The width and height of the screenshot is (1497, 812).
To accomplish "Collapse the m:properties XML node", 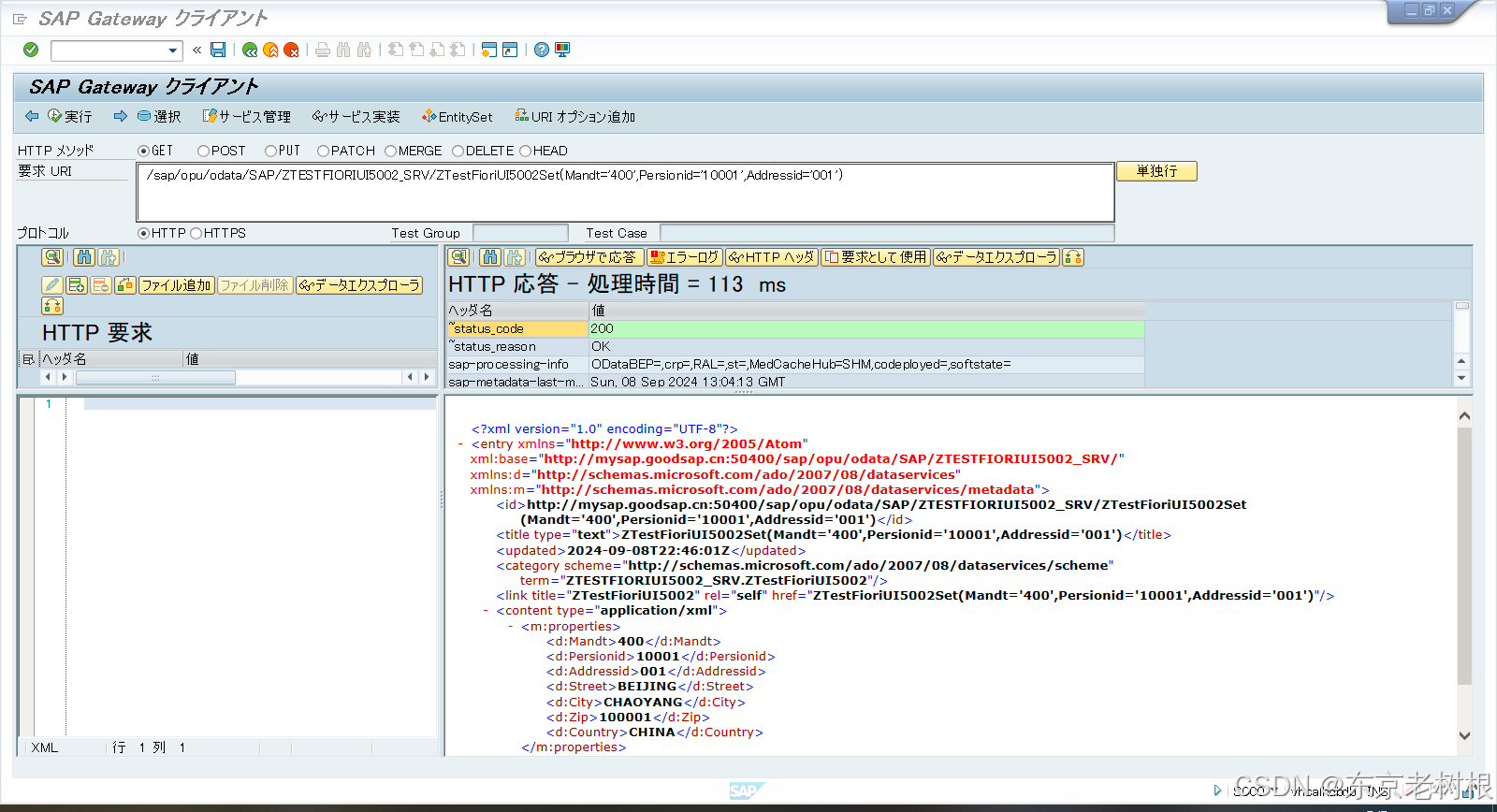I will click(510, 627).
